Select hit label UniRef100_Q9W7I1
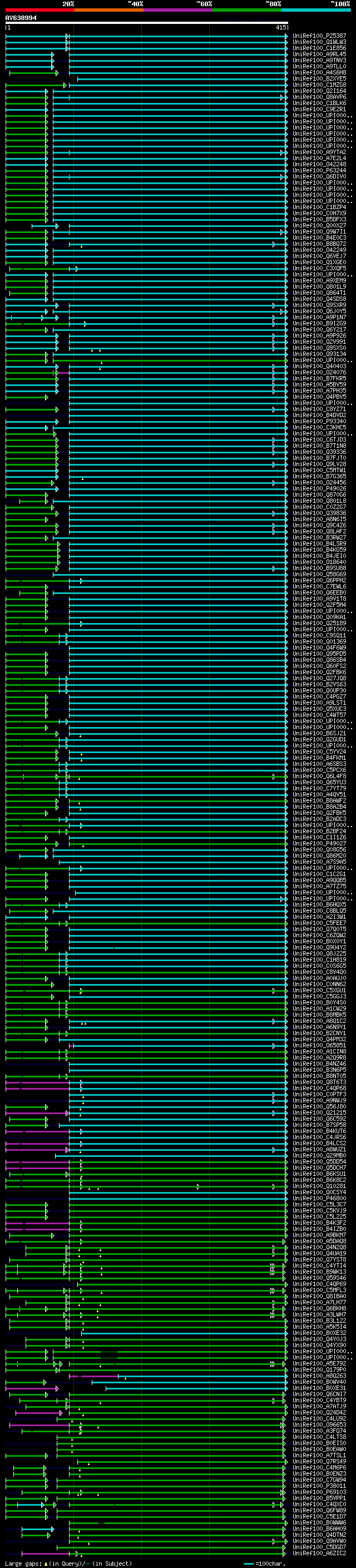 point(319,231)
